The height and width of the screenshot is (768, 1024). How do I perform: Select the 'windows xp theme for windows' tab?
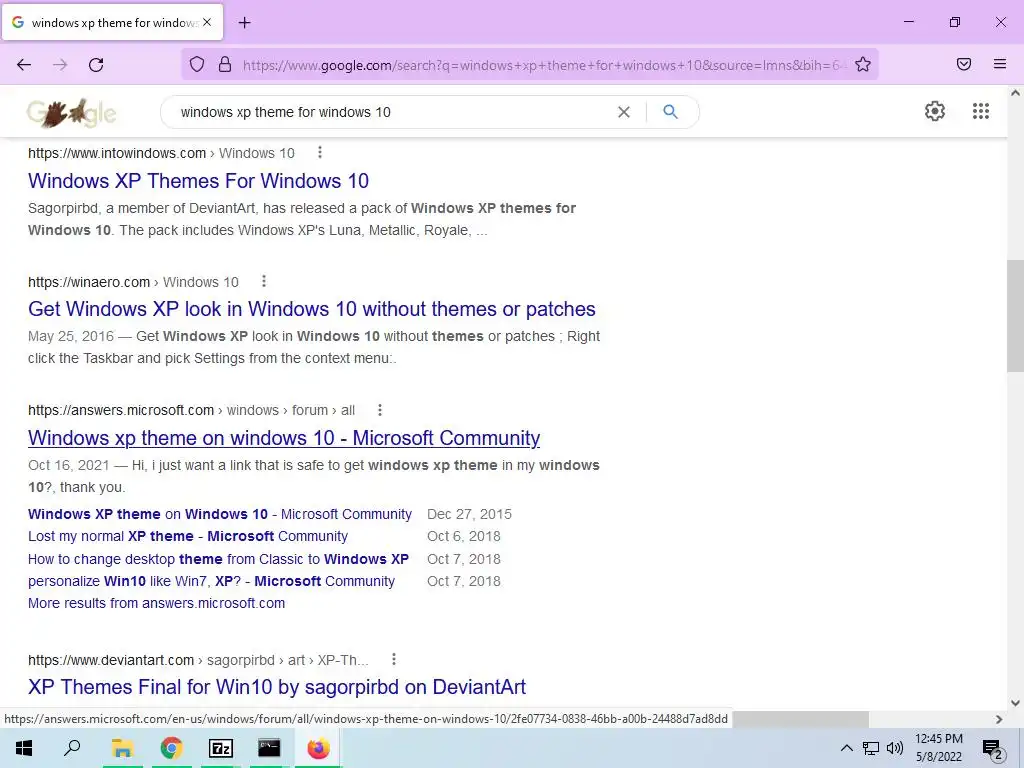point(112,23)
